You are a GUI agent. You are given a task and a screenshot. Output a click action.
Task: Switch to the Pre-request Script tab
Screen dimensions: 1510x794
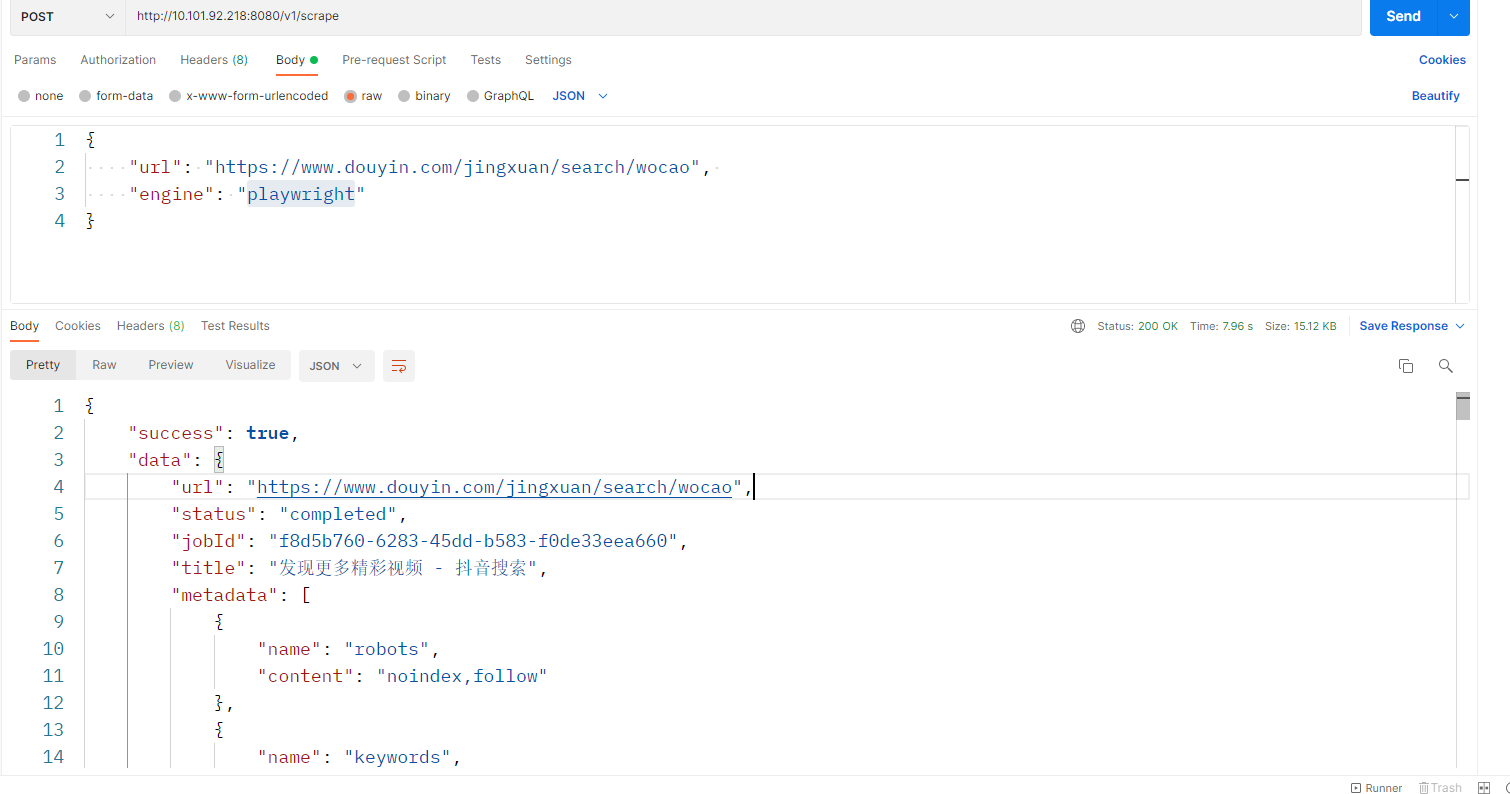click(x=394, y=60)
